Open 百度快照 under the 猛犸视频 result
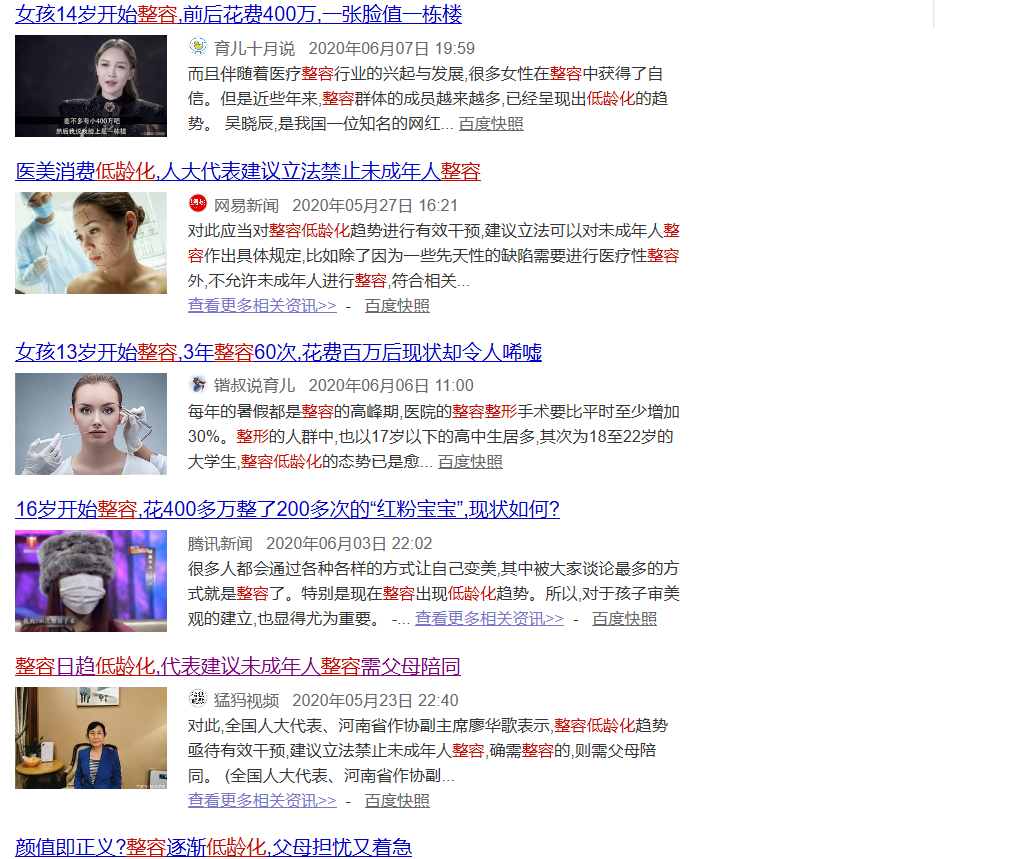The image size is (1021, 859). pyautogui.click(x=397, y=800)
